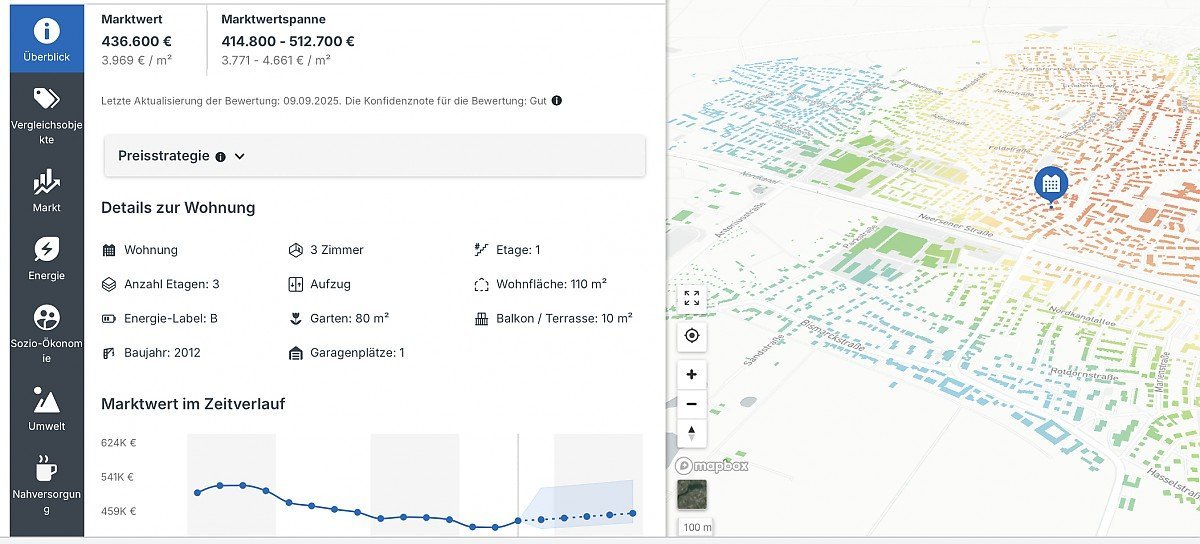Viewport: 1200px width, 544px height.
Task: Expand the Preisstrategie chevron
Action: (240, 157)
